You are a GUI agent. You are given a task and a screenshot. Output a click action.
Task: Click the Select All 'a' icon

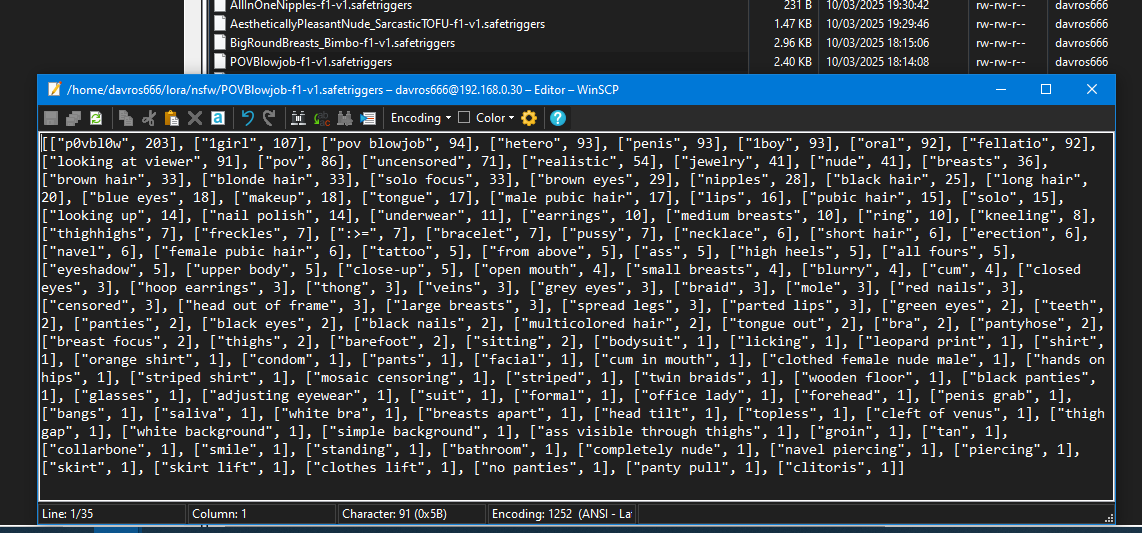[218, 118]
